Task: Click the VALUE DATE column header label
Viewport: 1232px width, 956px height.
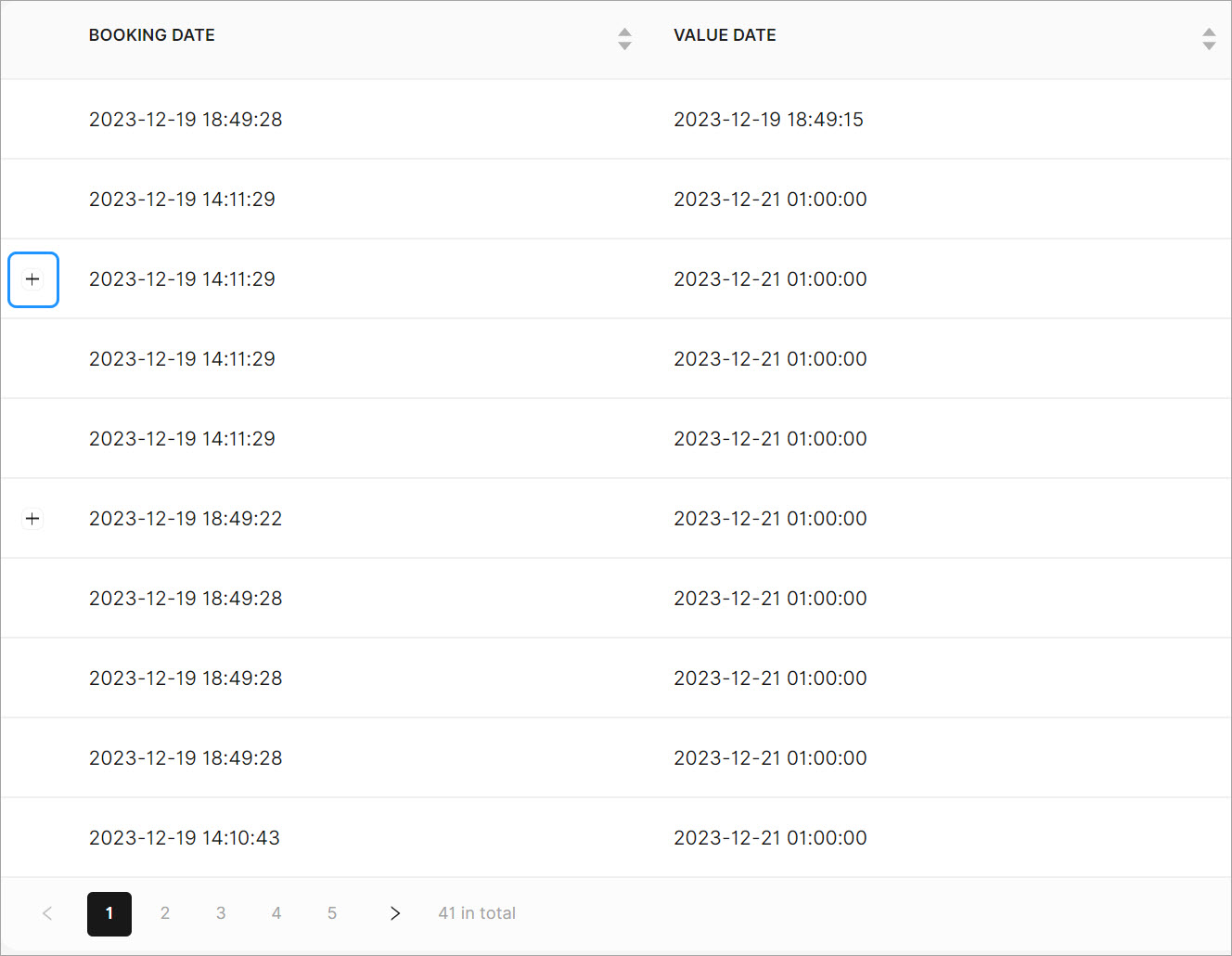Action: [725, 35]
